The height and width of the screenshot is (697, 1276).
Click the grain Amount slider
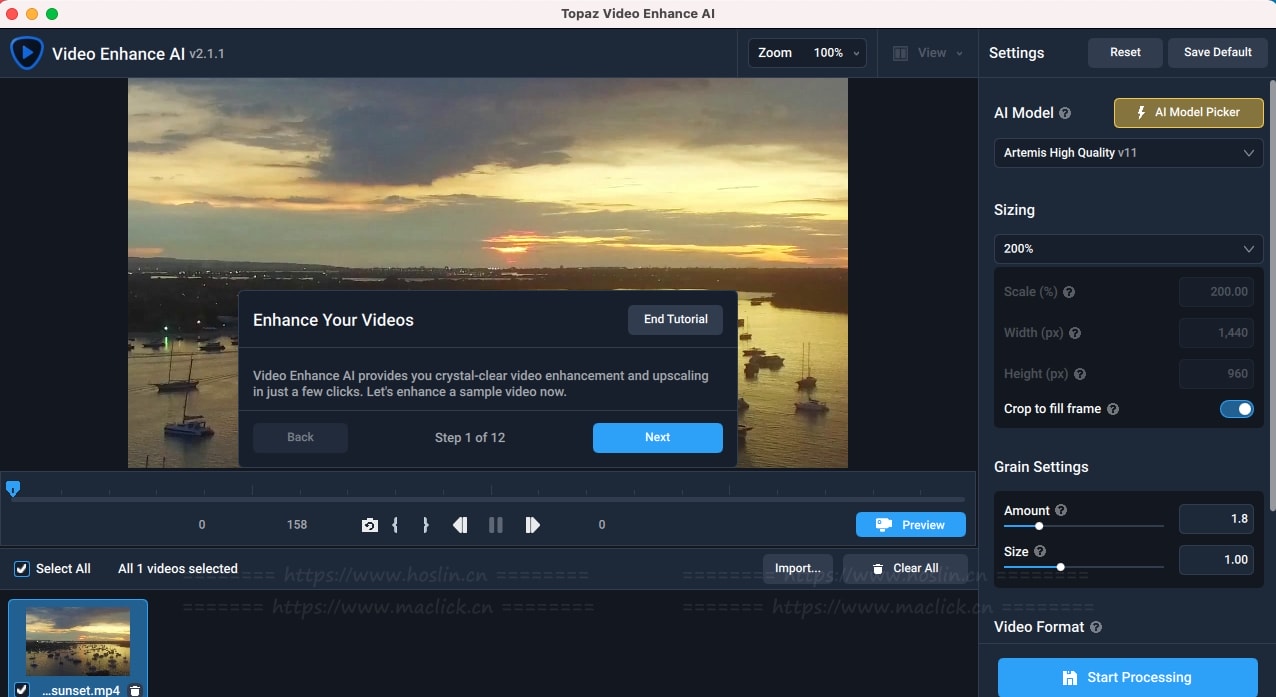(x=1083, y=526)
